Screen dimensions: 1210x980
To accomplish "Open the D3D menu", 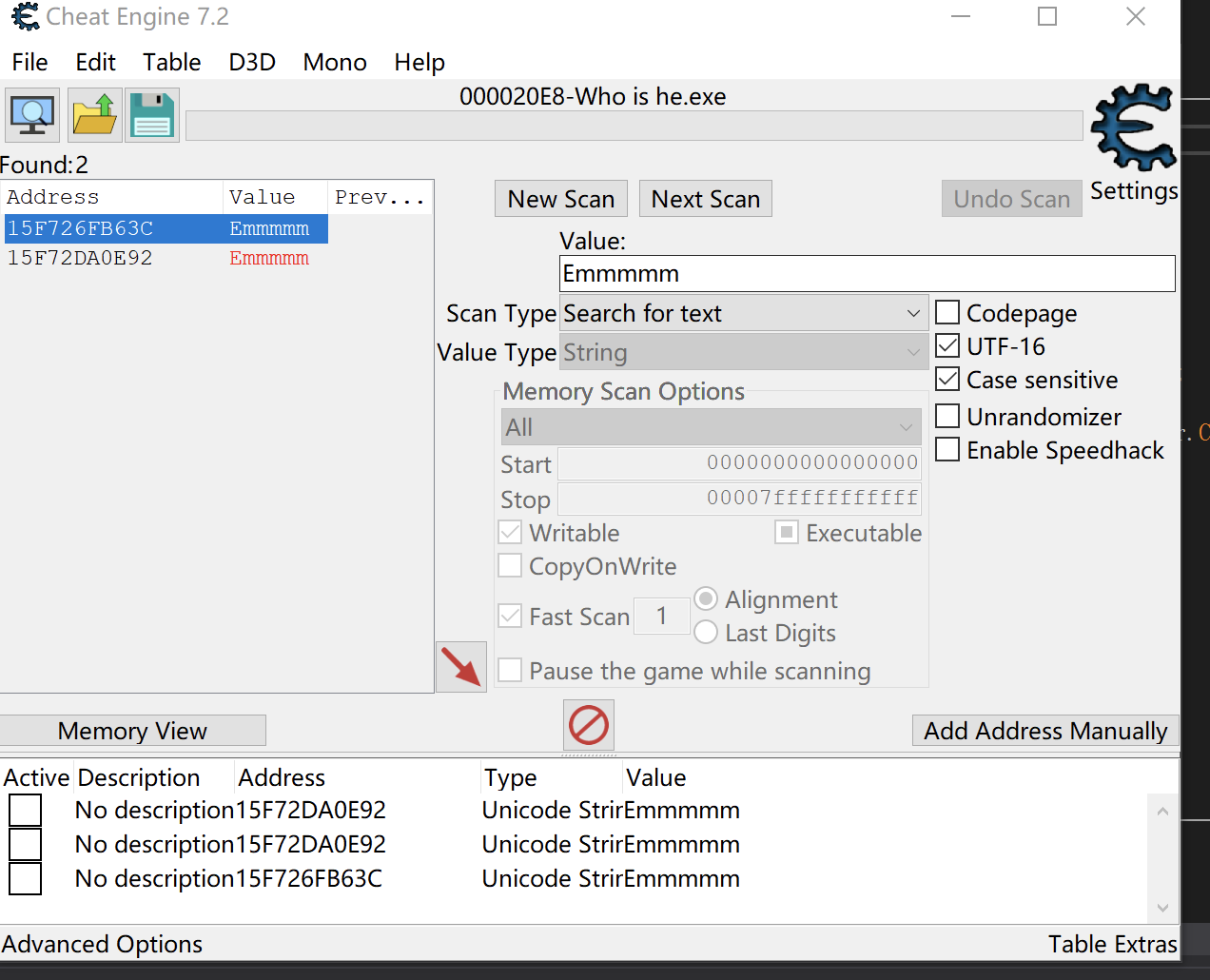I will 252,62.
